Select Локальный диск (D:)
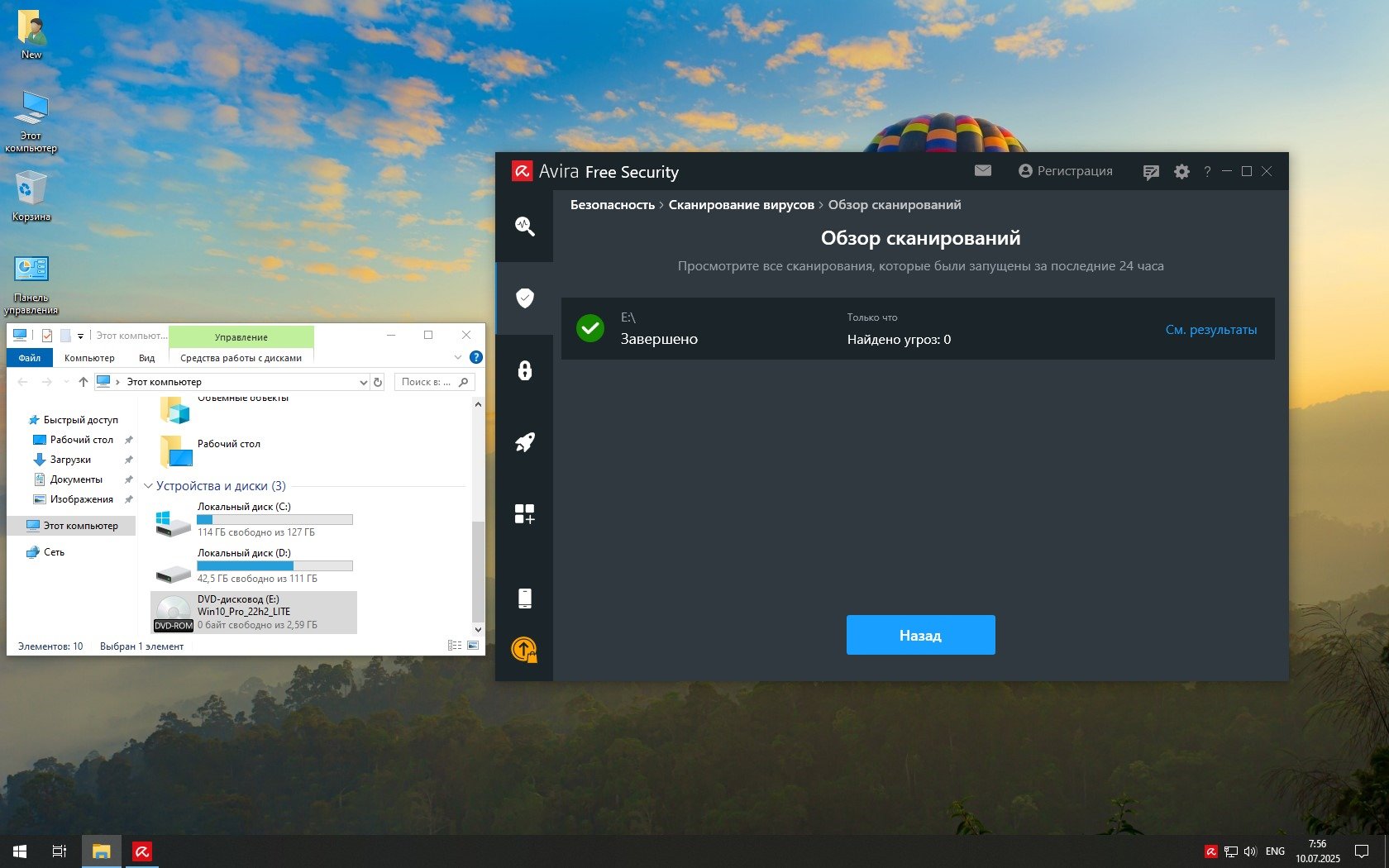The height and width of the screenshot is (868, 1389). [x=254, y=566]
